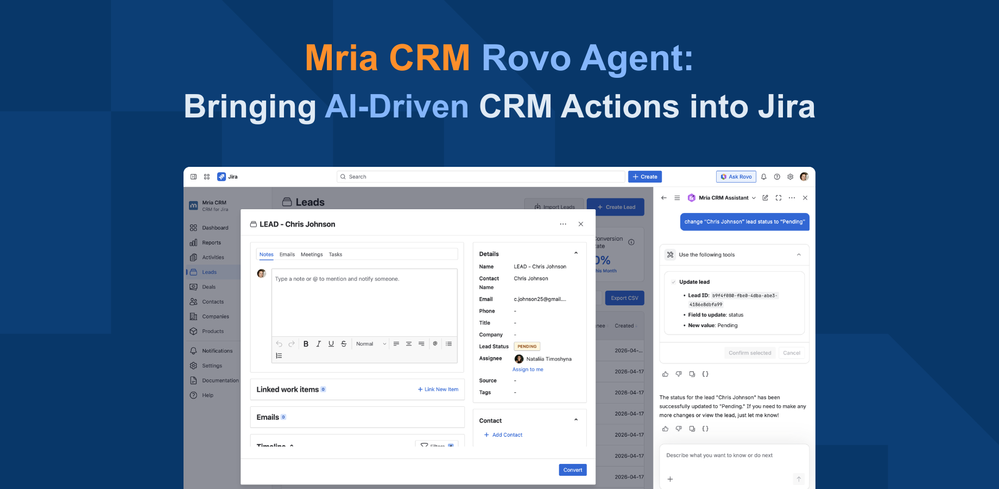The width and height of the screenshot is (999, 489).
Task: Open Rovo panel hamburger menu
Action: tap(677, 198)
